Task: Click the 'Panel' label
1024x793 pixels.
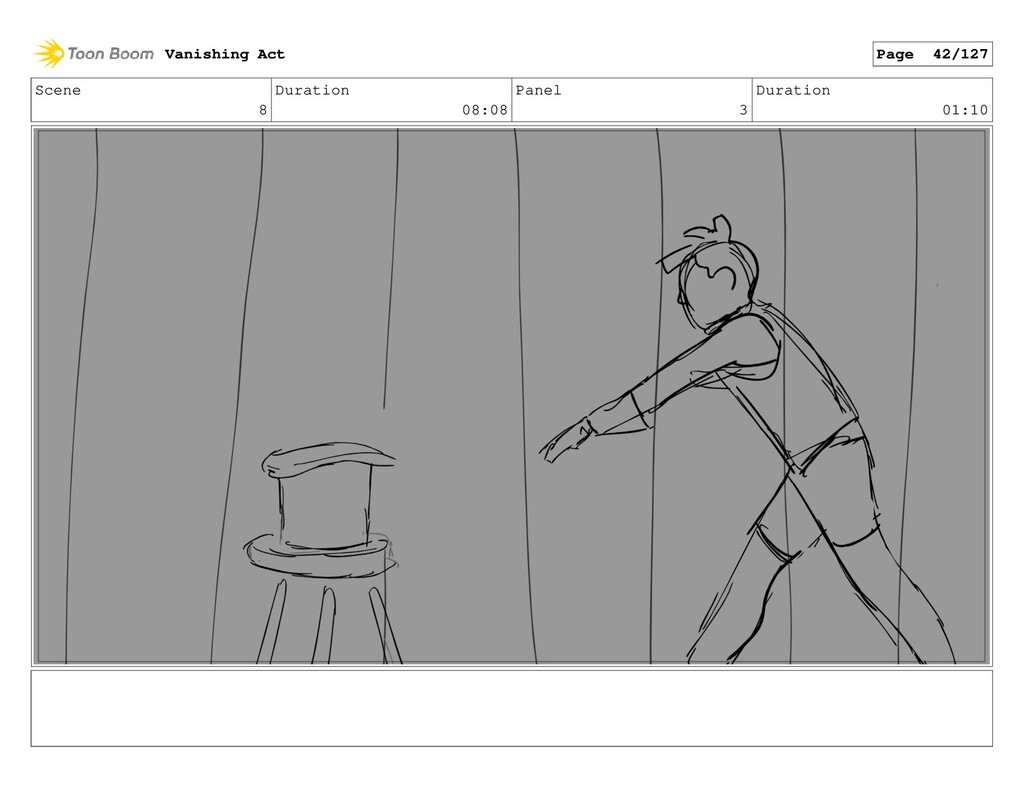Action: pyautogui.click(x=538, y=90)
